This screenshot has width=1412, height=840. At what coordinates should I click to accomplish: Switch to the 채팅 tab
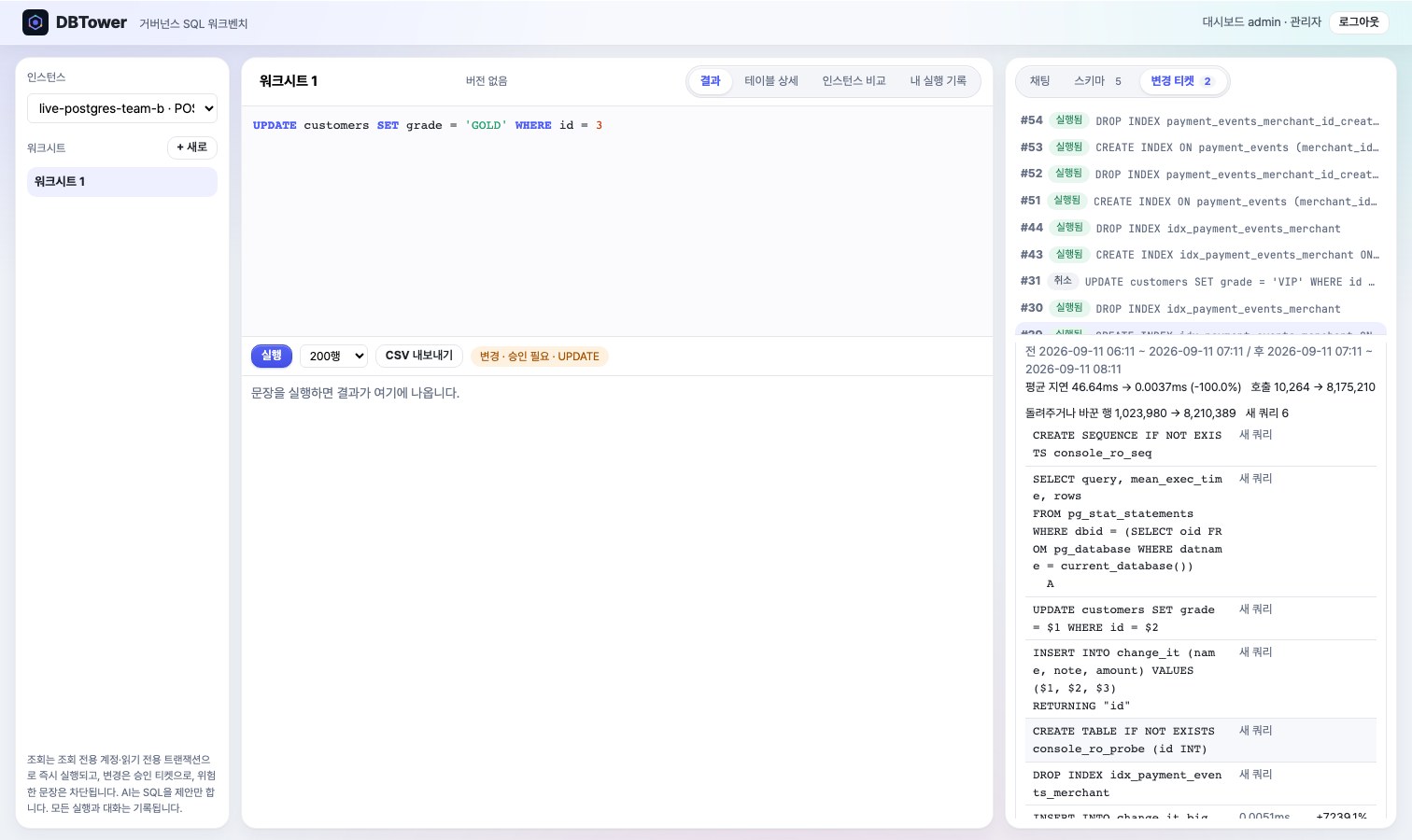pos(1039,81)
